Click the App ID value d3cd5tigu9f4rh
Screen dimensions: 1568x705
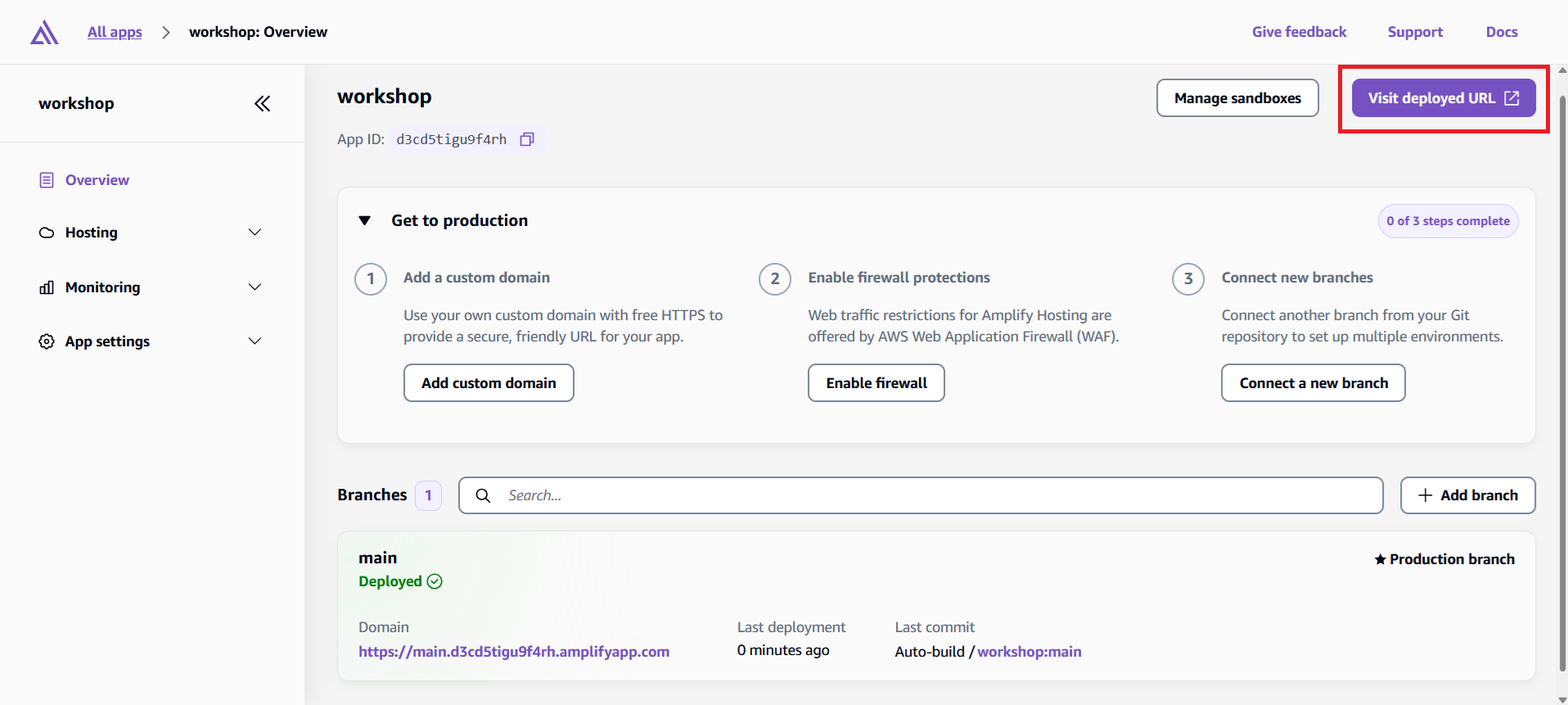pyautogui.click(x=452, y=139)
